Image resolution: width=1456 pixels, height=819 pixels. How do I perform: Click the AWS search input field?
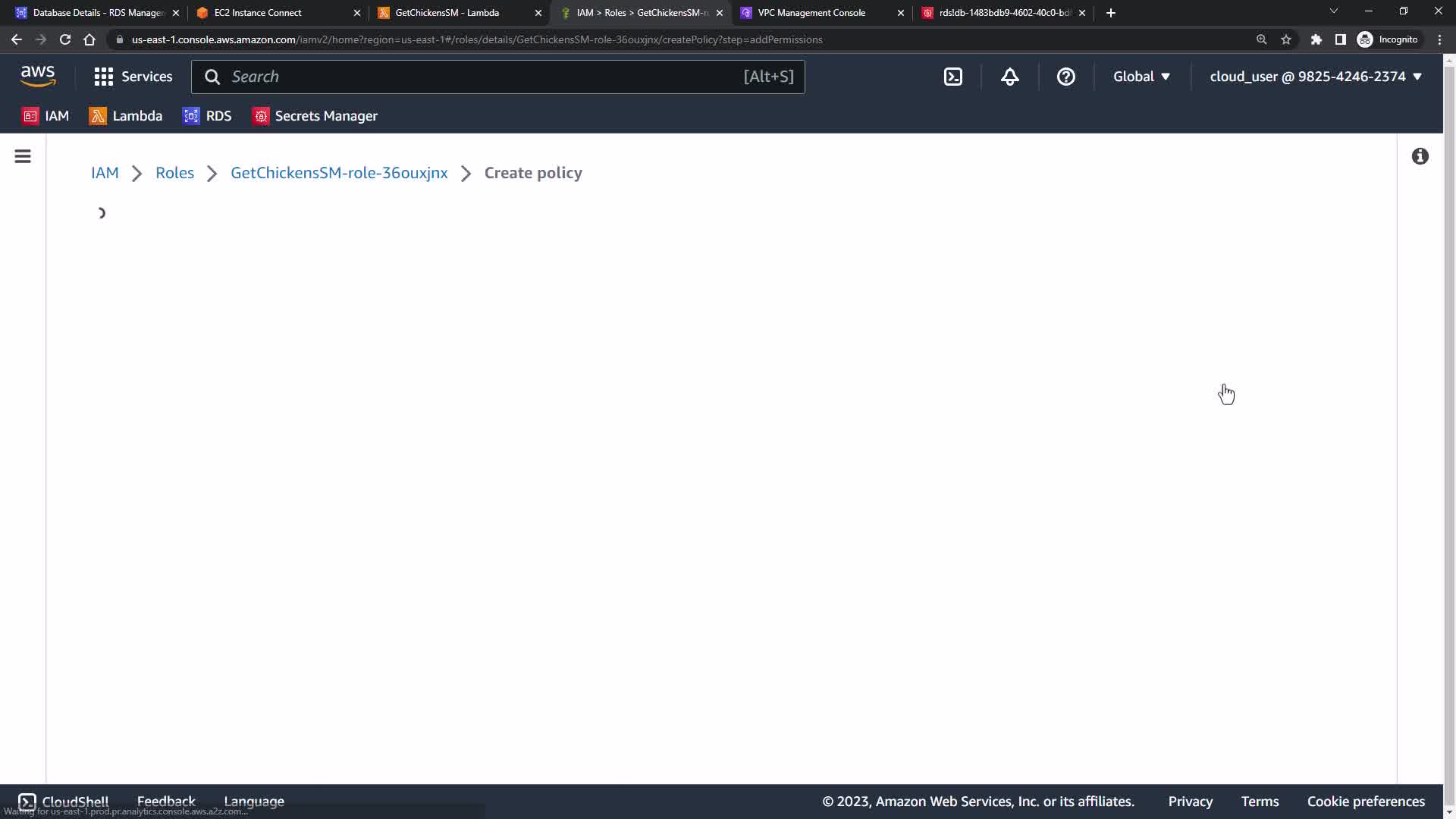(x=485, y=77)
